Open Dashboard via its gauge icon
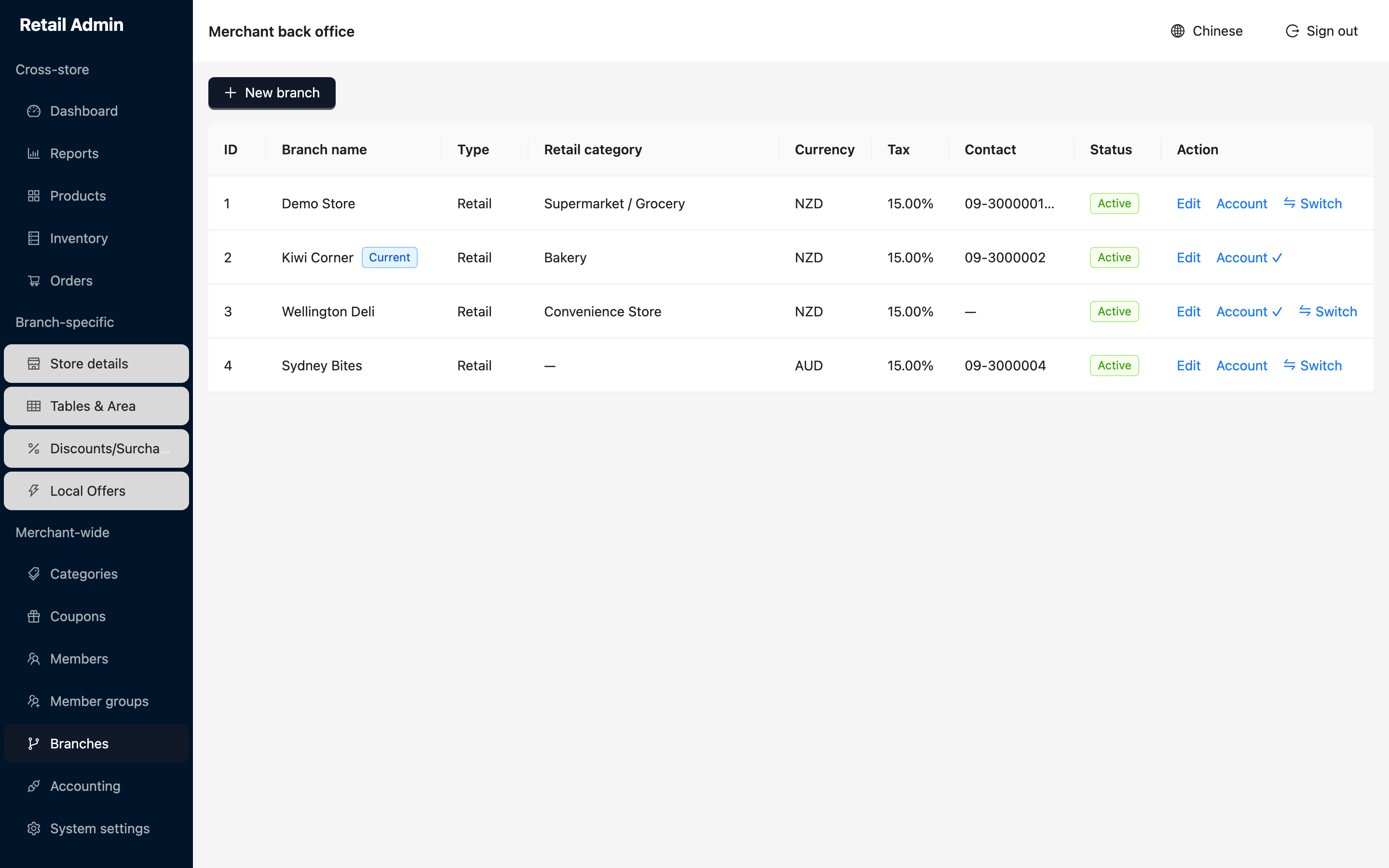The image size is (1389, 868). coord(34,111)
